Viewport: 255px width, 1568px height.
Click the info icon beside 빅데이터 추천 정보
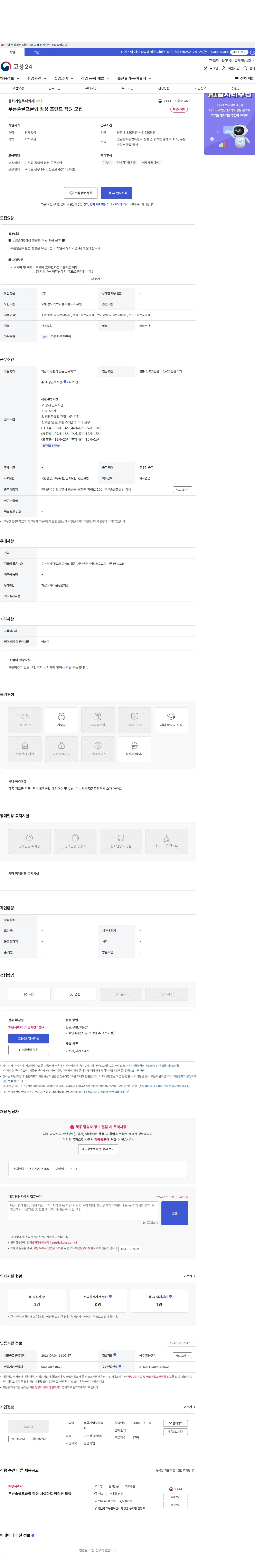coord(33,1535)
